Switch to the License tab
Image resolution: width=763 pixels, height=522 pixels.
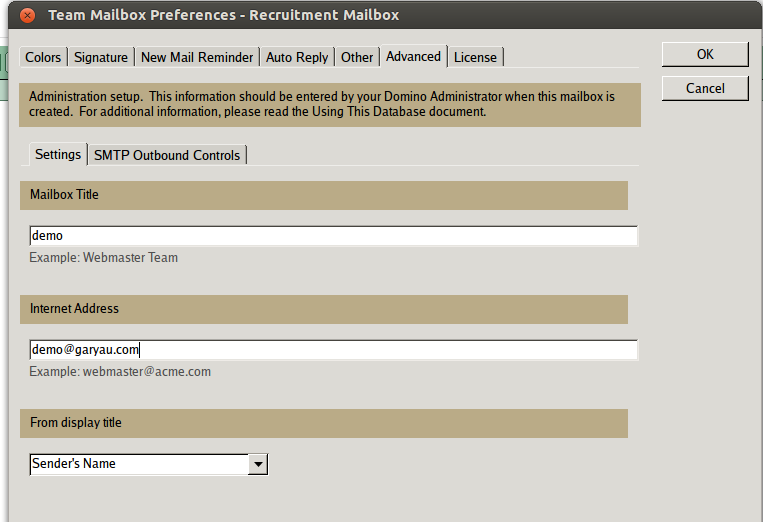475,57
